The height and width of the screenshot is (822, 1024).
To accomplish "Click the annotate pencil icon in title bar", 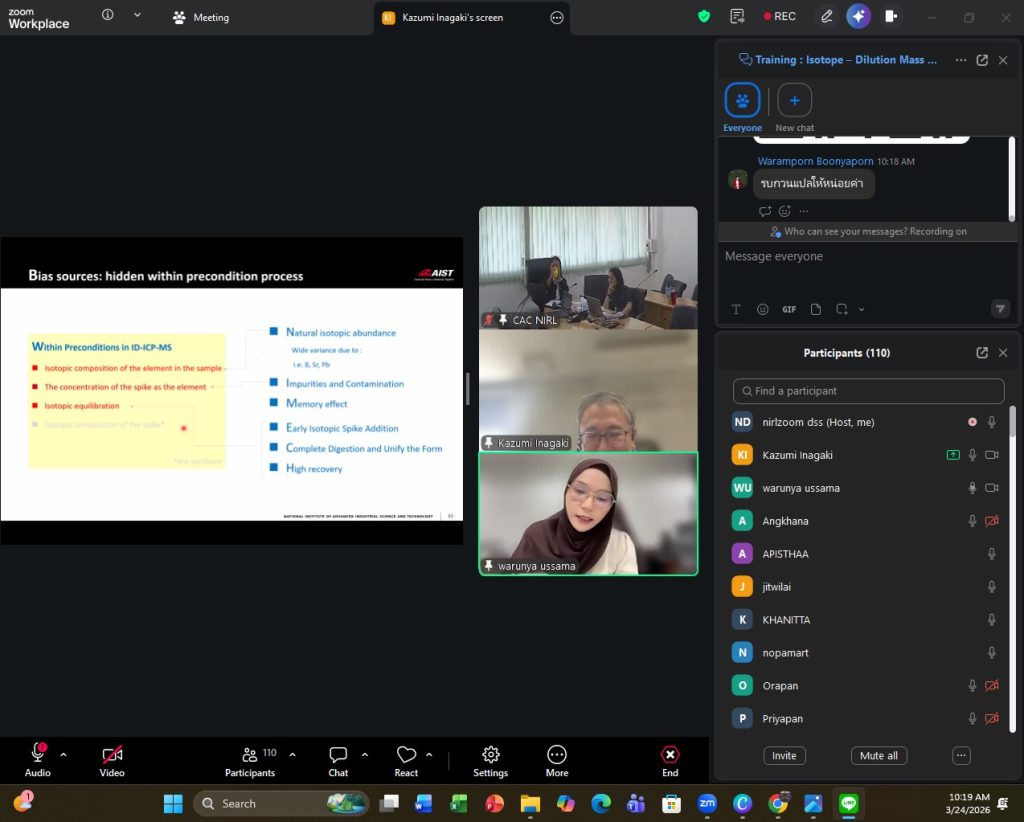I will 826,16.
